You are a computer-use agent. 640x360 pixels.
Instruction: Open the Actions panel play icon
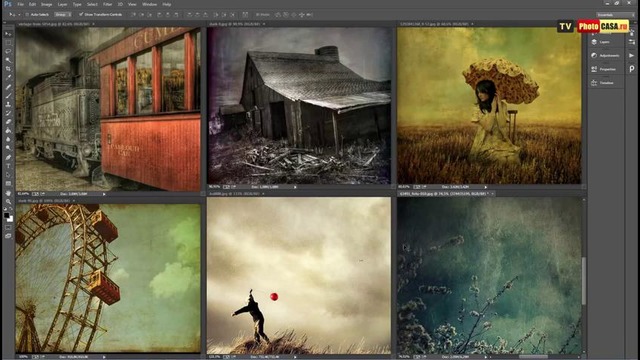(632, 56)
